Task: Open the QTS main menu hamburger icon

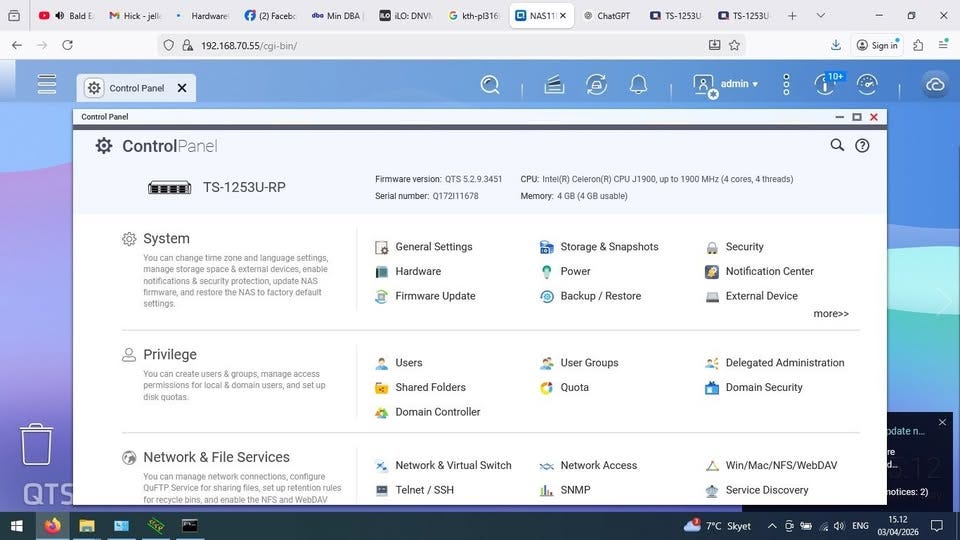Action: click(47, 85)
